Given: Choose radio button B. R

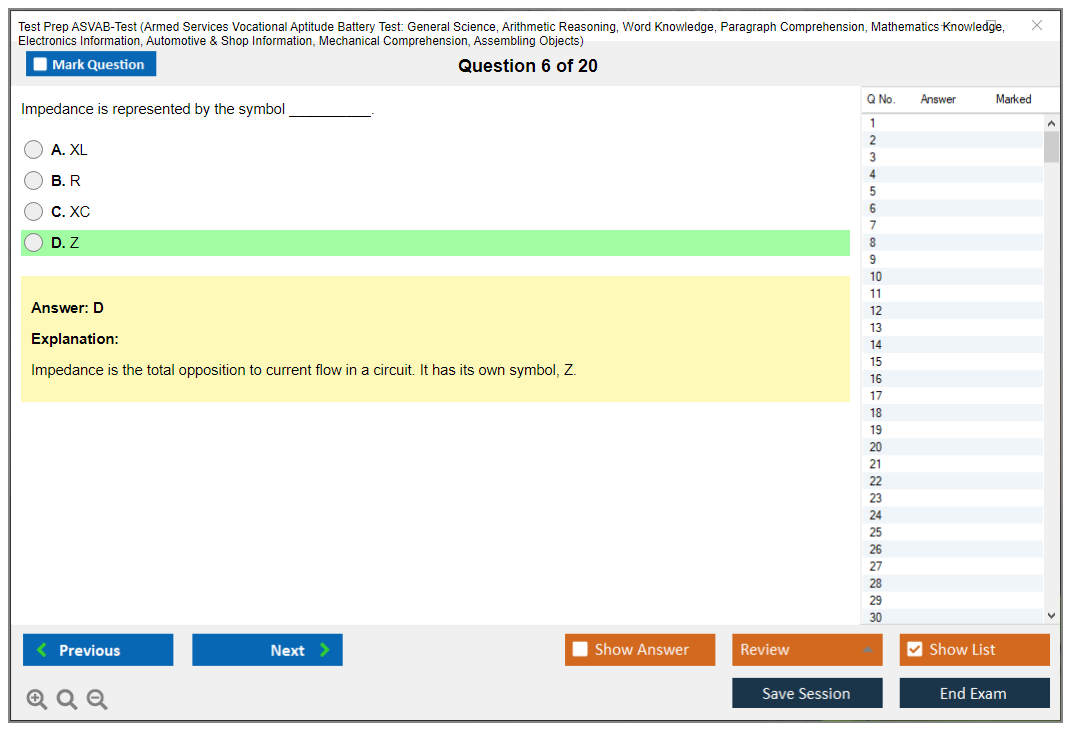Looking at the screenshot, I should point(34,181).
